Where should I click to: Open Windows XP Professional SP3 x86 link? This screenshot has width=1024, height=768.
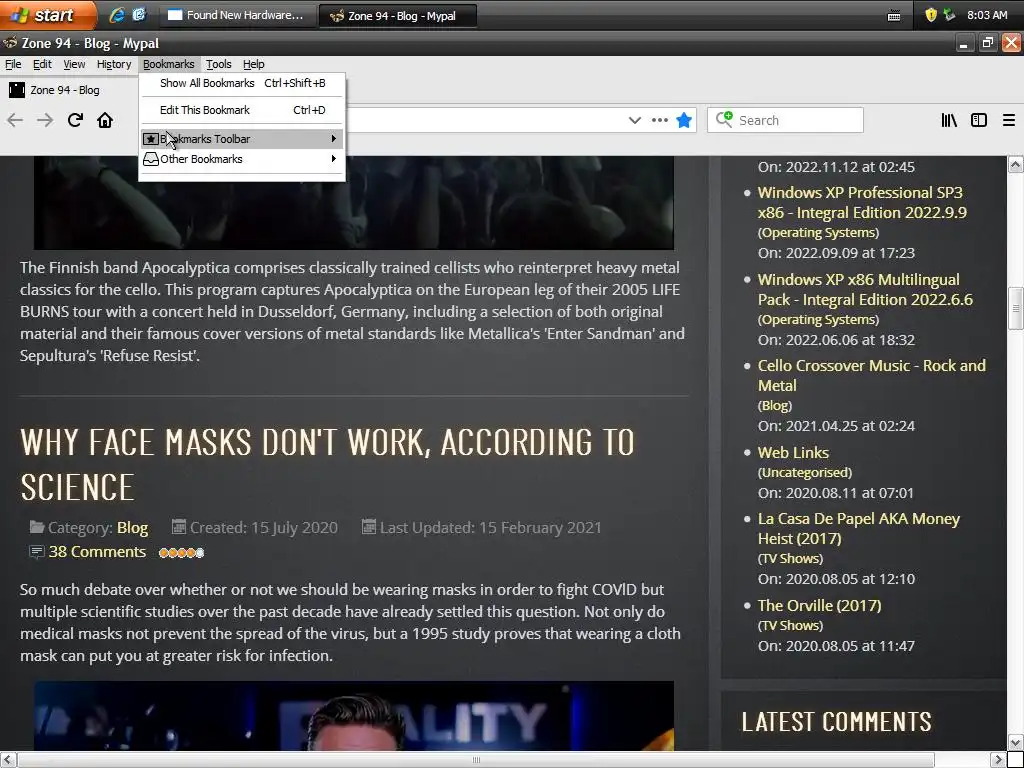pyautogui.click(x=862, y=202)
